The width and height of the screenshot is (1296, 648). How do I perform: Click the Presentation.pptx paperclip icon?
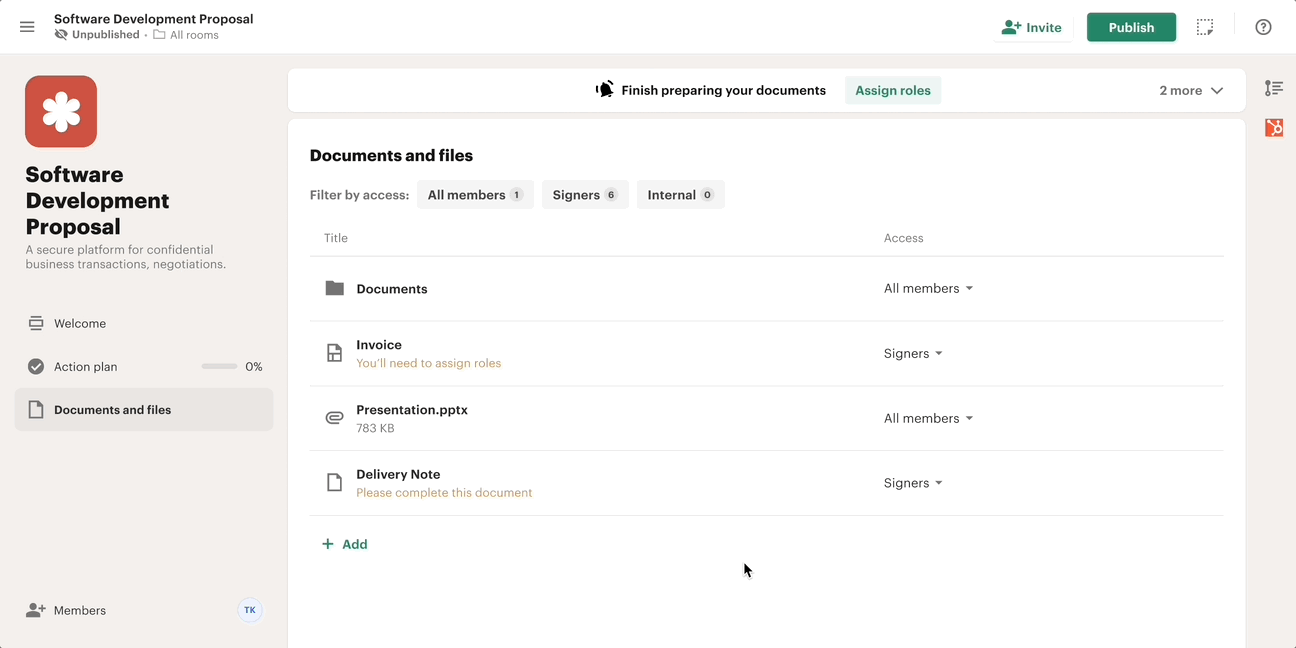click(x=335, y=418)
